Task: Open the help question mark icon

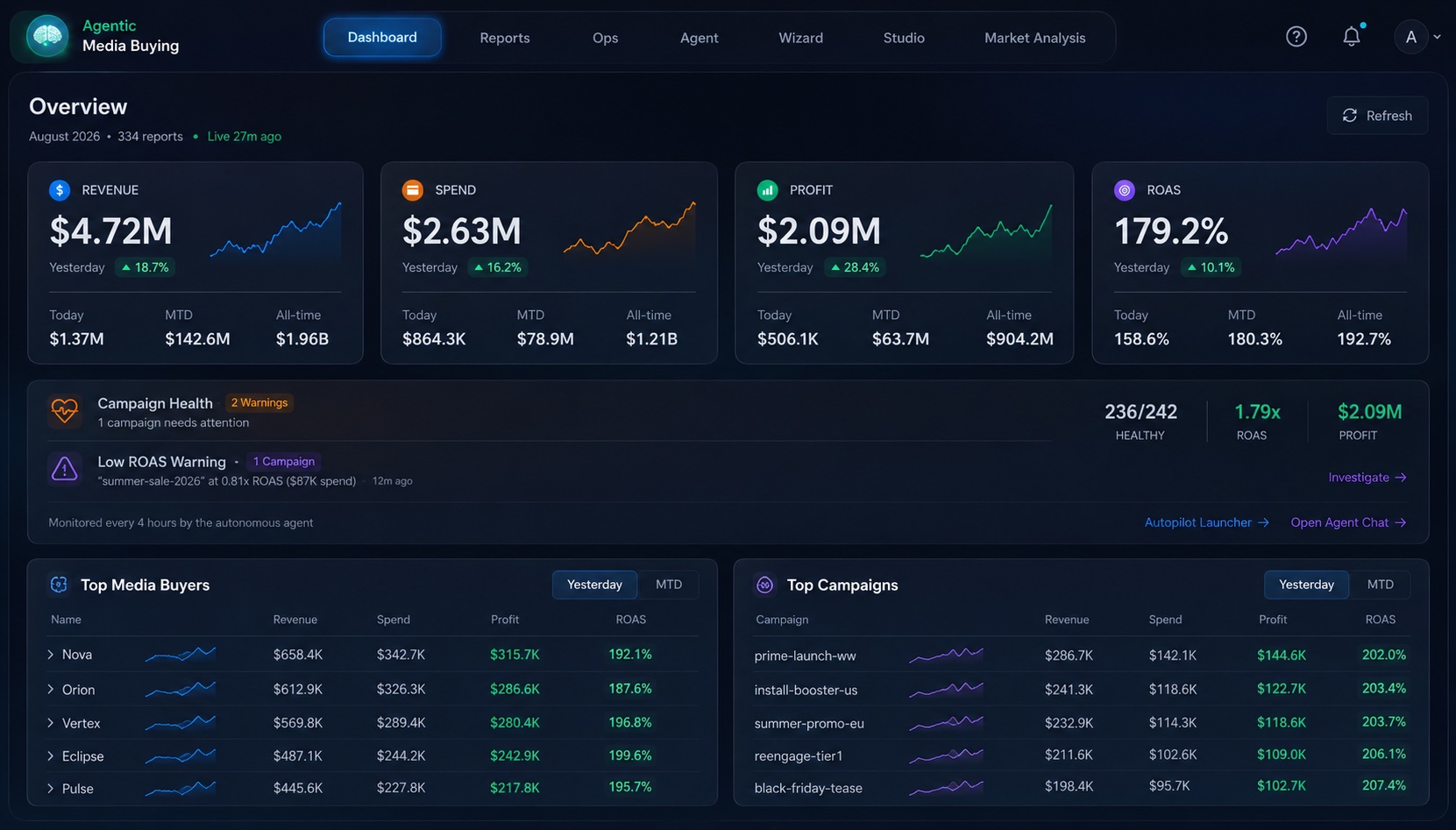Action: click(1296, 37)
